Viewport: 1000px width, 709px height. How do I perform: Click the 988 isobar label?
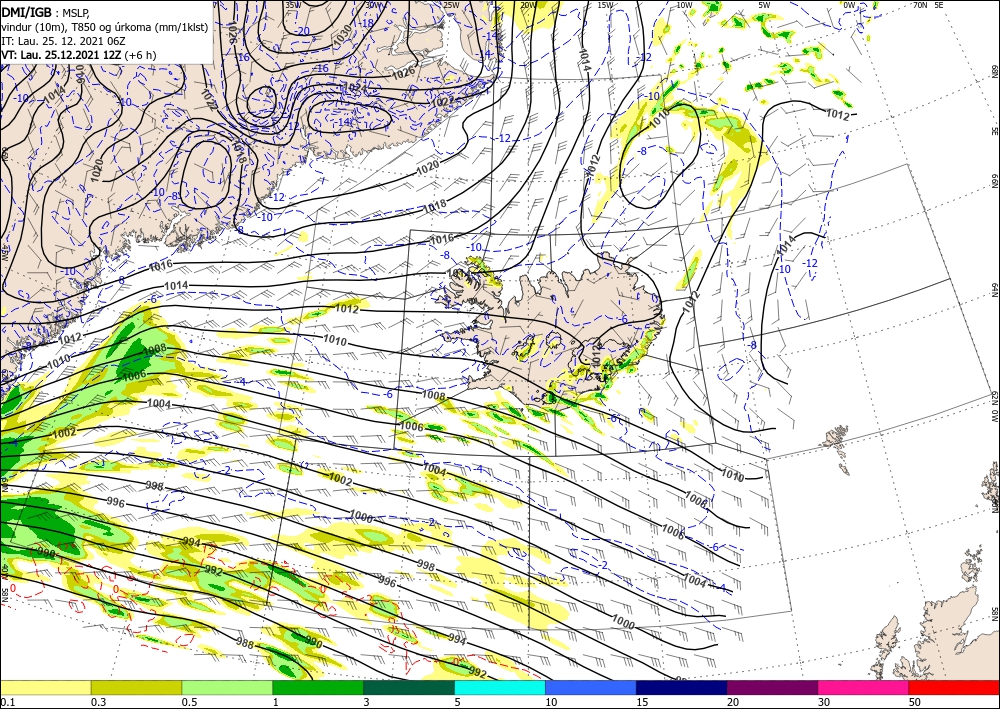[x=245, y=643]
